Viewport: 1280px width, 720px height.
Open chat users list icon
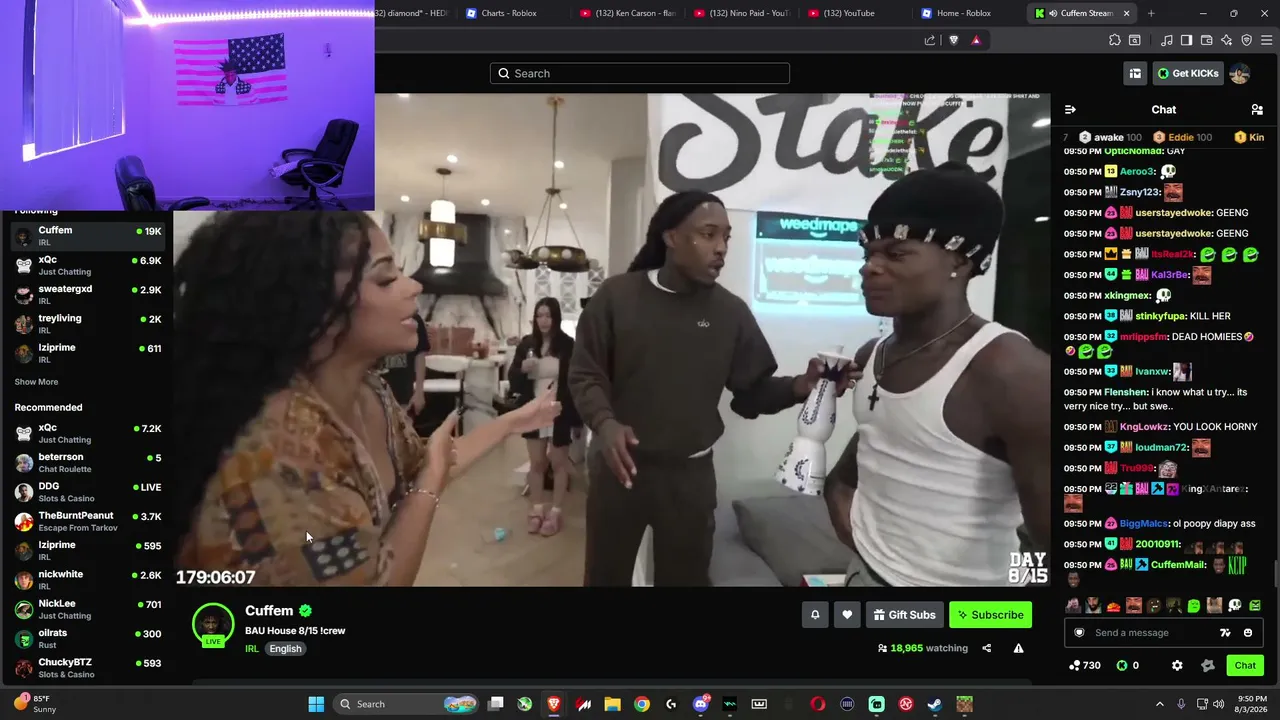(1257, 109)
